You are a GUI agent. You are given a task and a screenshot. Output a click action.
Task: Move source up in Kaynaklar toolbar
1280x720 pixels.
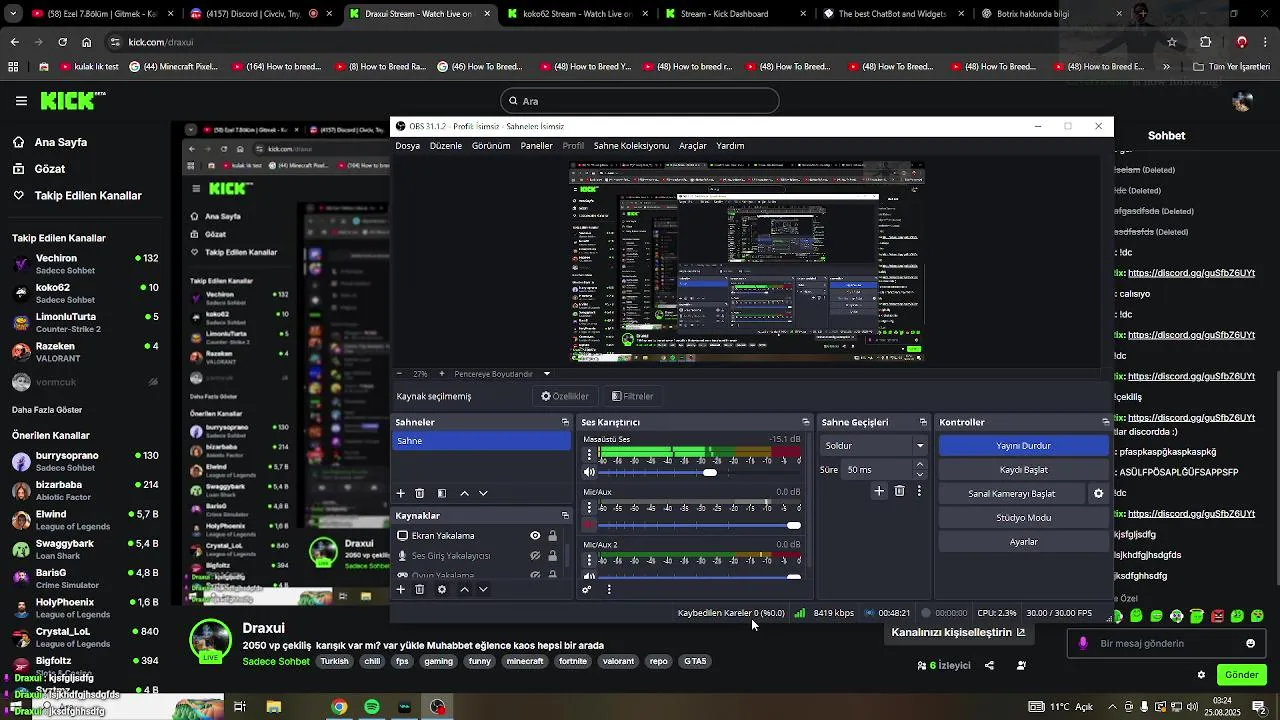[464, 589]
